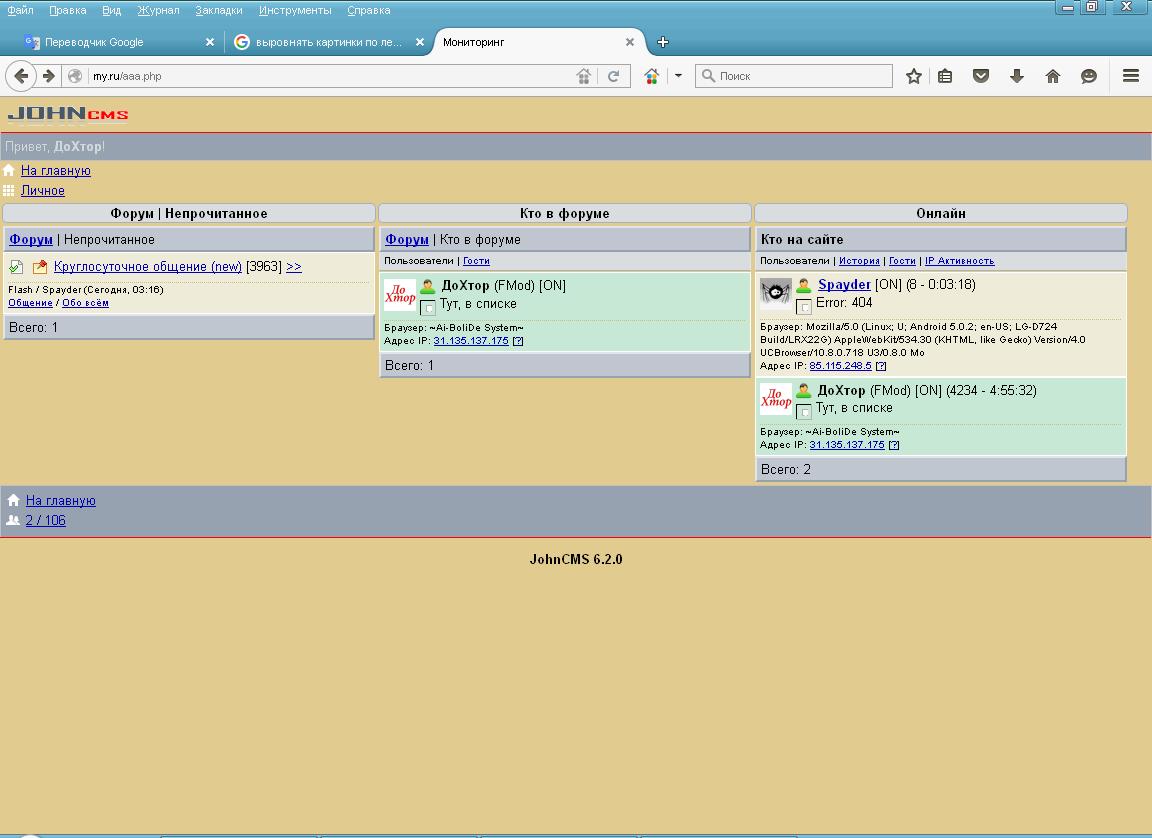Click the JohnCMS logo
The width and height of the screenshot is (1152, 838).
[68, 114]
